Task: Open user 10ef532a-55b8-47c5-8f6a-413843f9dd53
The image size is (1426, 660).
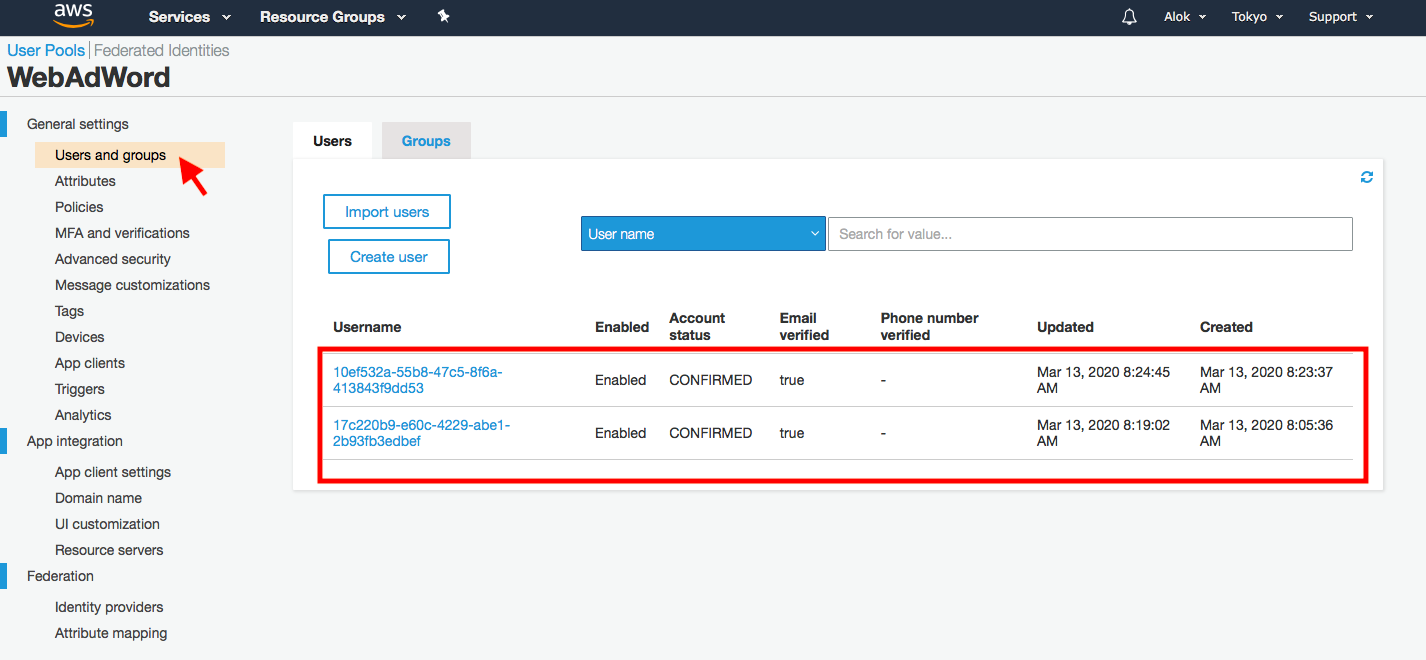Action: coord(418,380)
